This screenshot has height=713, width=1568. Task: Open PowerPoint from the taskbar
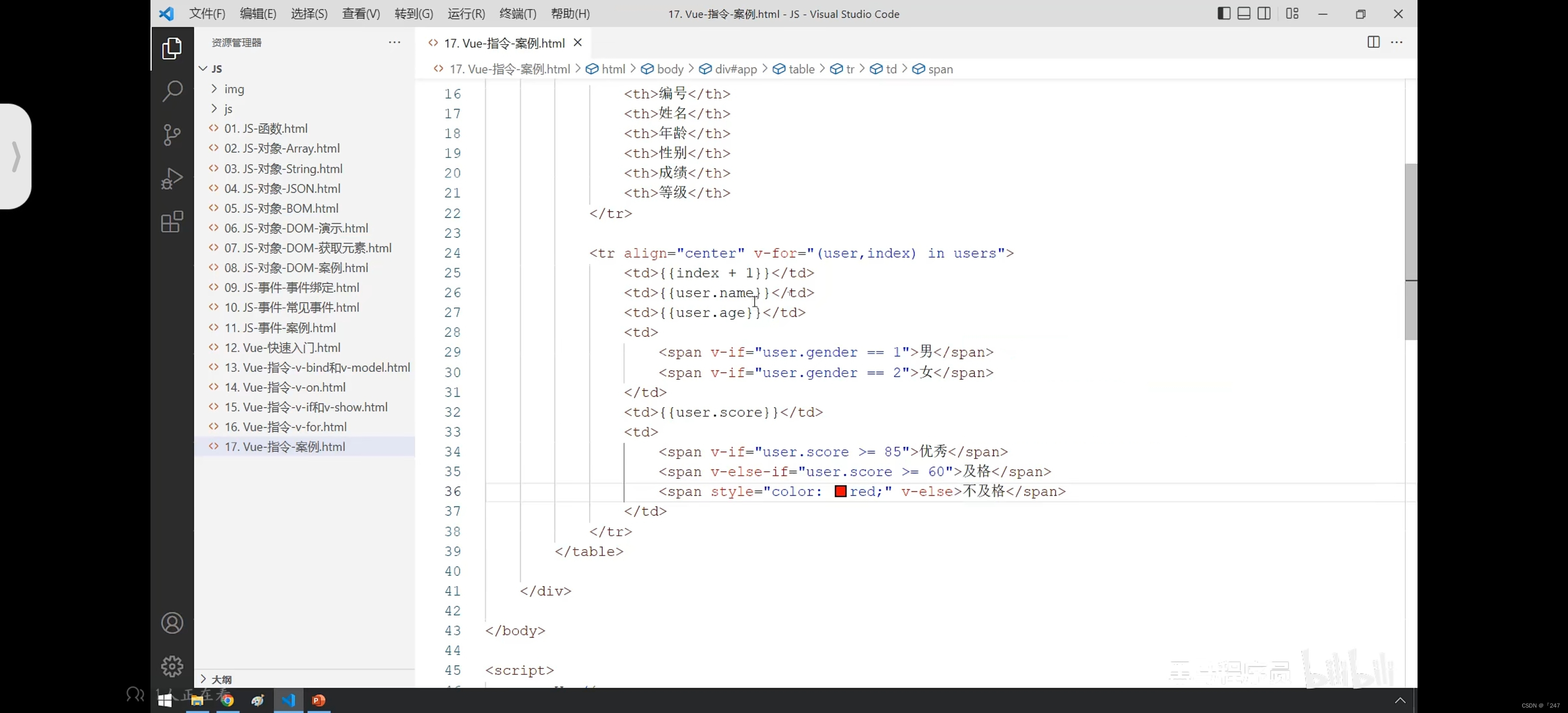tap(319, 700)
